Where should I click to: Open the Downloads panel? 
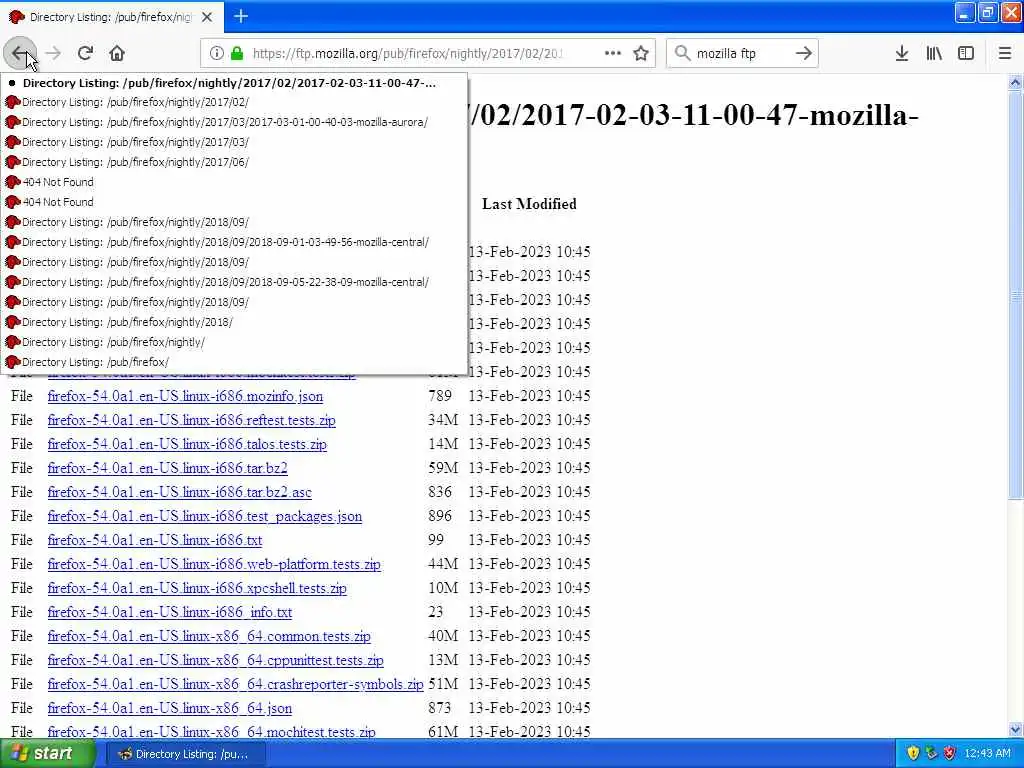(902, 54)
